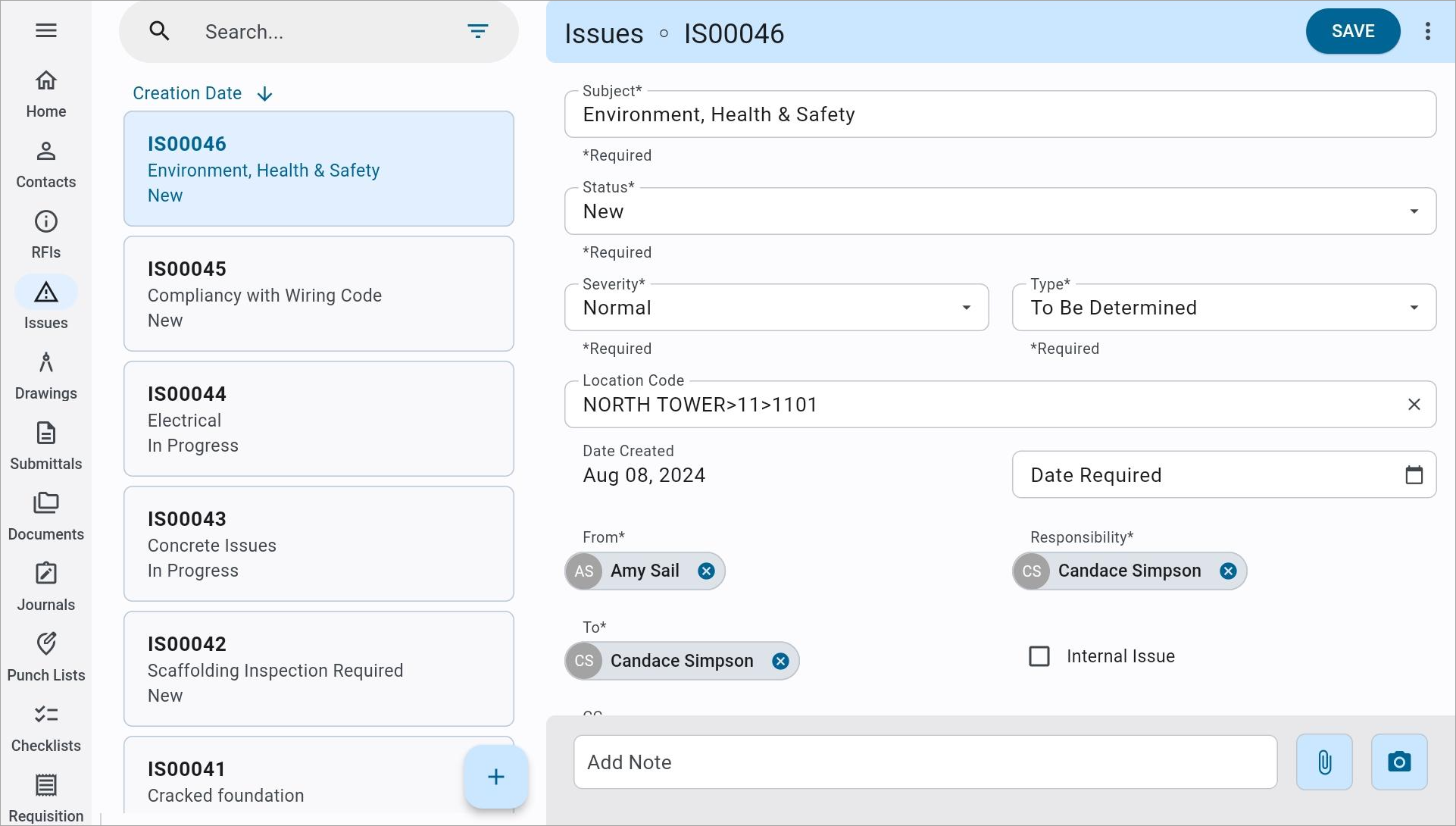Screen dimensions: 1456x826
Task: Select the Issues menu item in sidebar
Action: (x=46, y=305)
